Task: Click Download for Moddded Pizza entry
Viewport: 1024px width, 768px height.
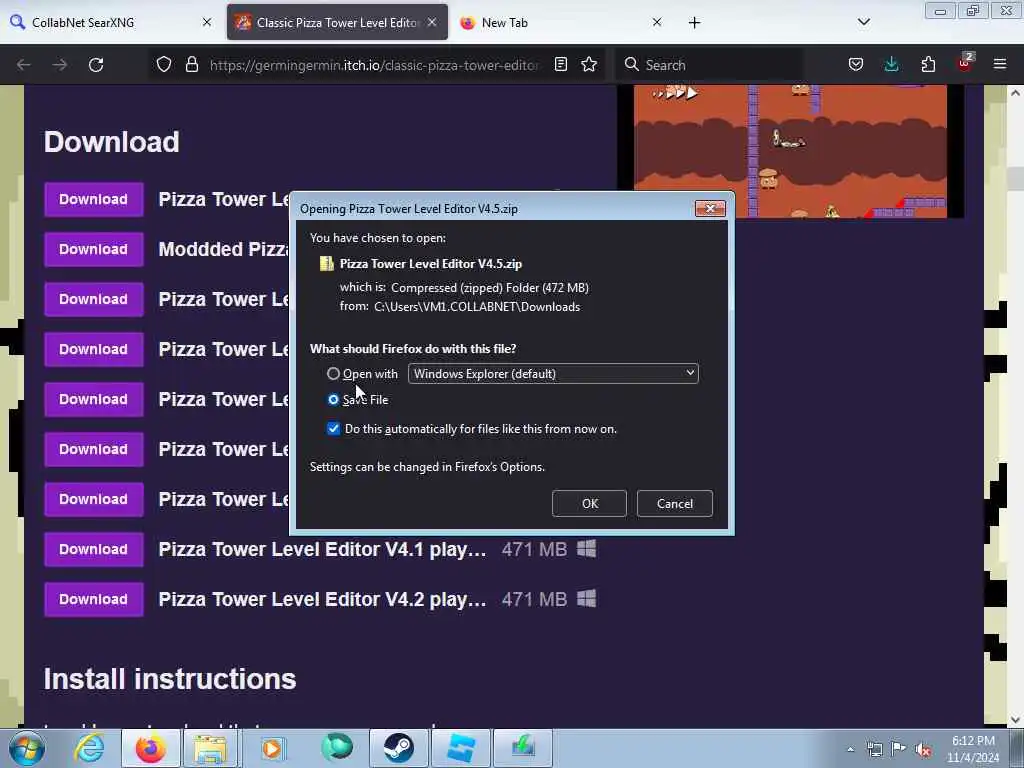Action: click(93, 249)
